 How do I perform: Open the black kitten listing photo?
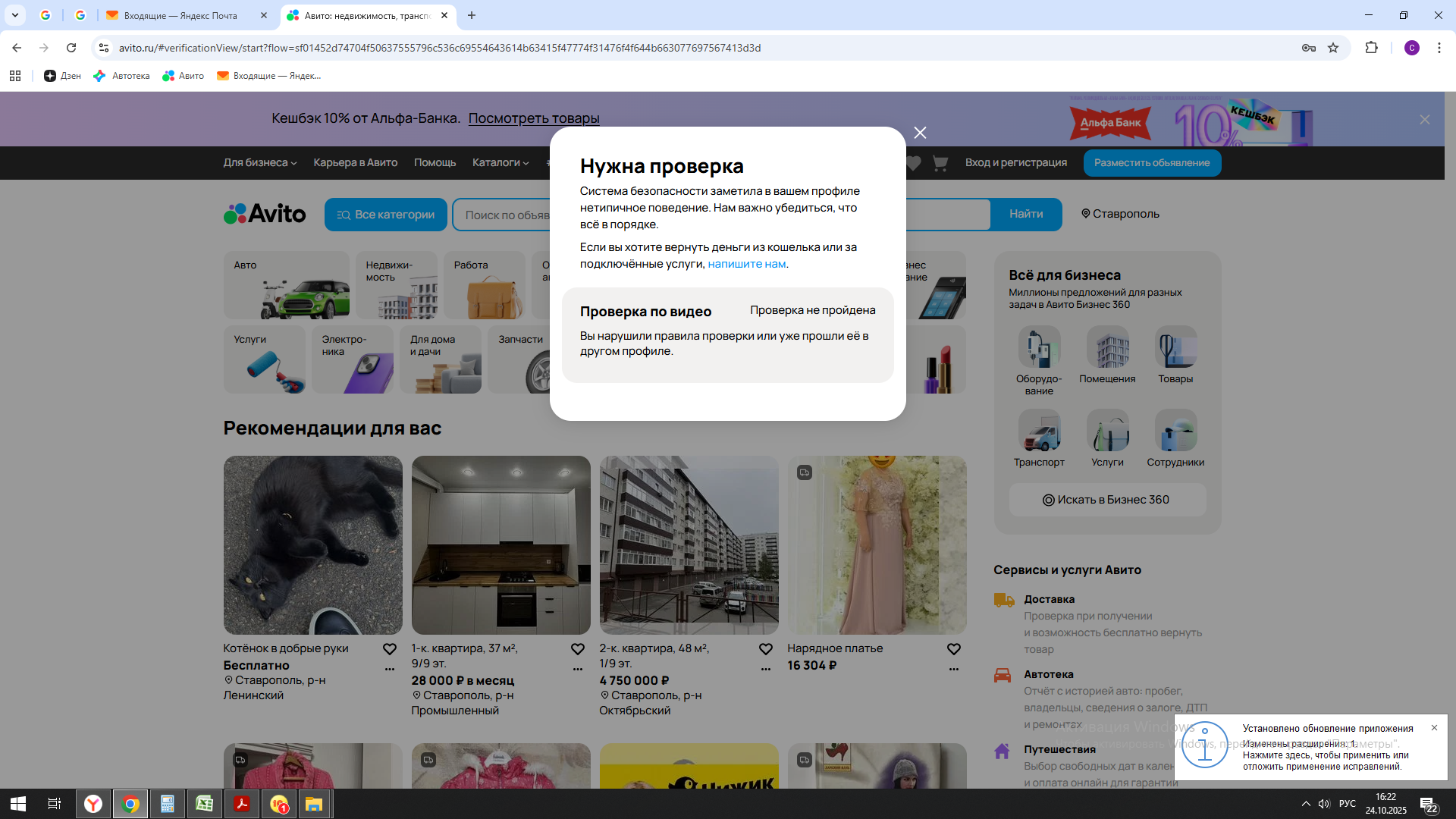[312, 544]
